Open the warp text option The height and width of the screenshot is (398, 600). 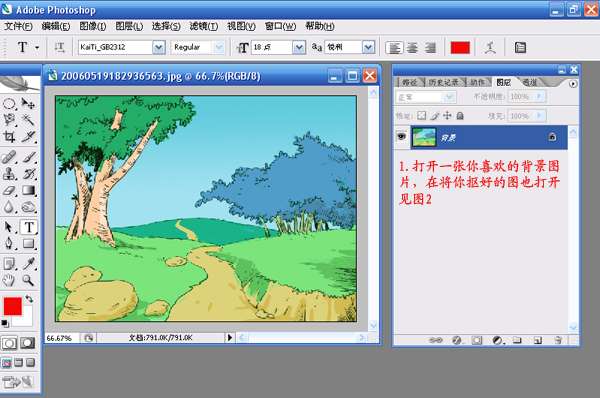[x=490, y=48]
